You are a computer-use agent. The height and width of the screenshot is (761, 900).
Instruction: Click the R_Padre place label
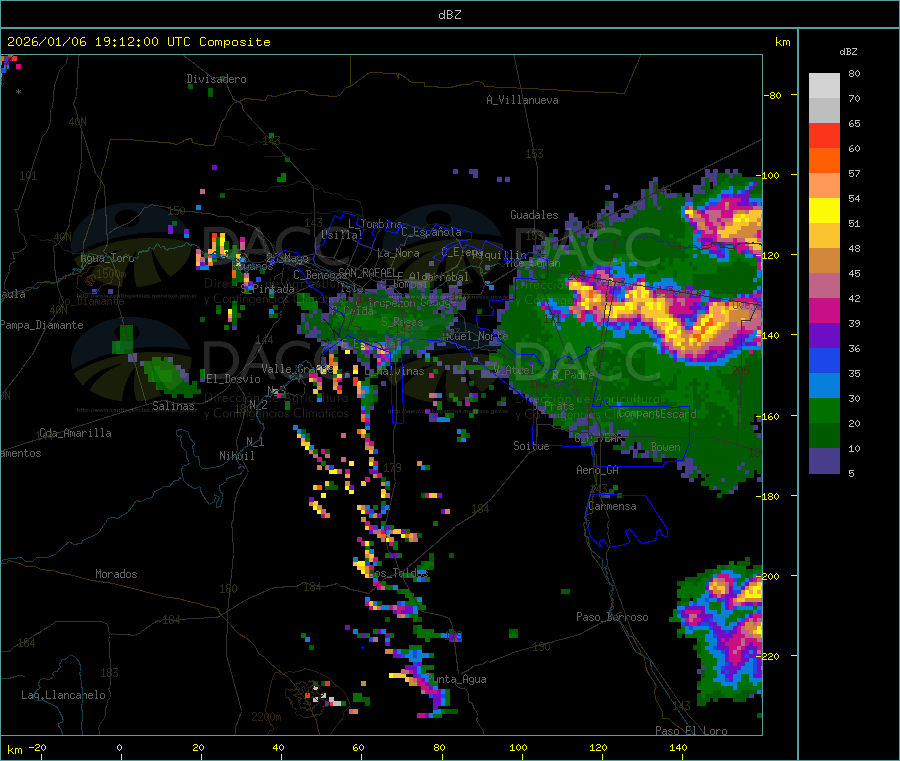pos(573,375)
